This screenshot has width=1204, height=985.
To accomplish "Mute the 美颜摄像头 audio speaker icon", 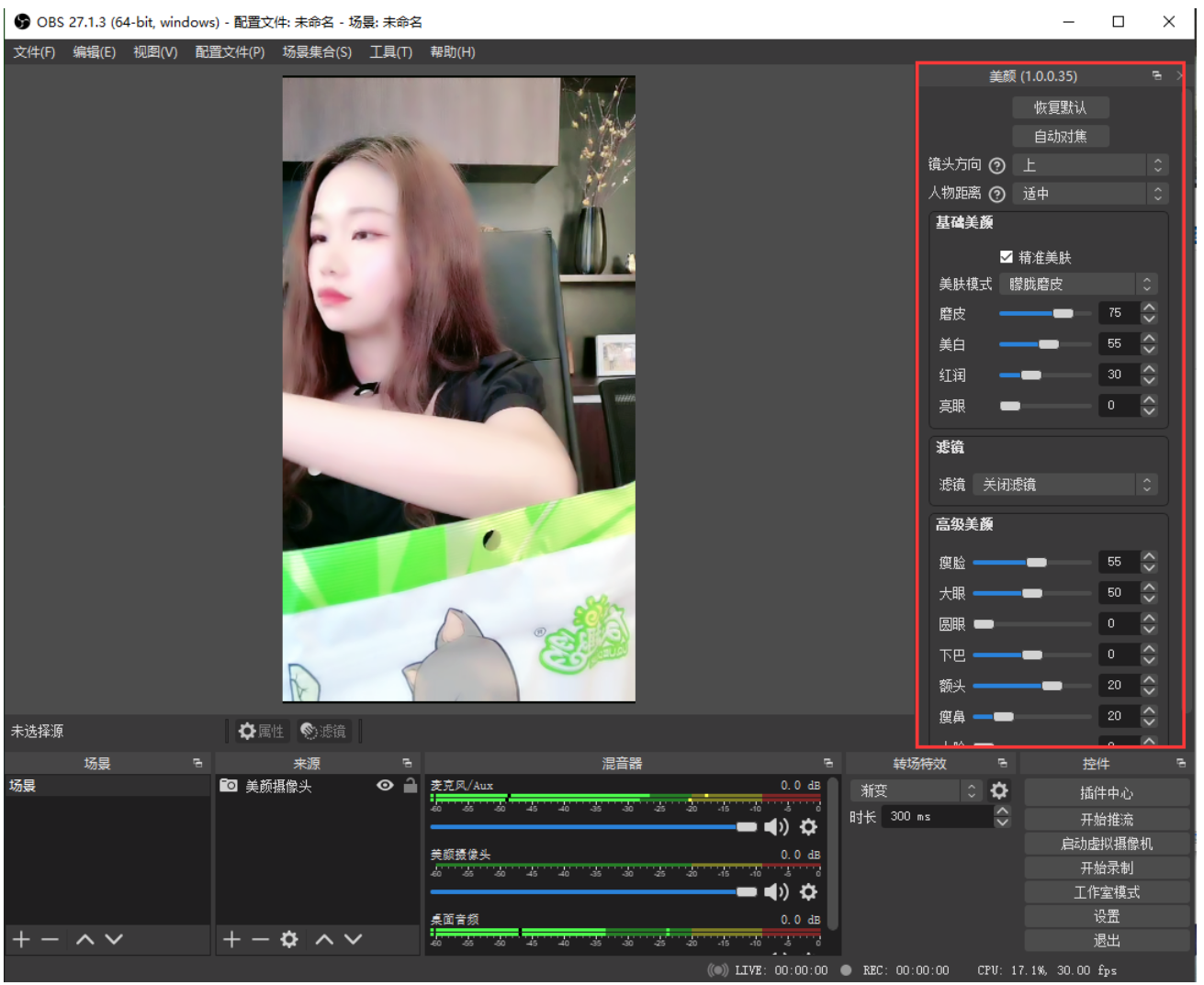I will coord(776,891).
